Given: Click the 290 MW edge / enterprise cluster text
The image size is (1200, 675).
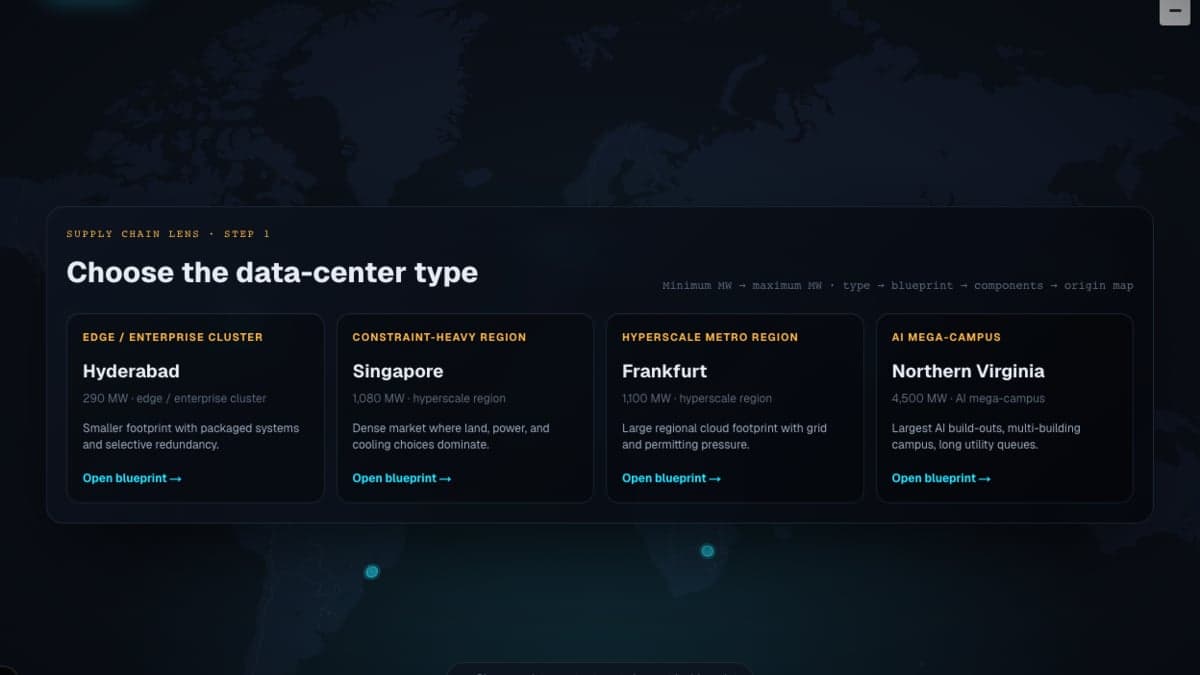Looking at the screenshot, I should point(175,398).
